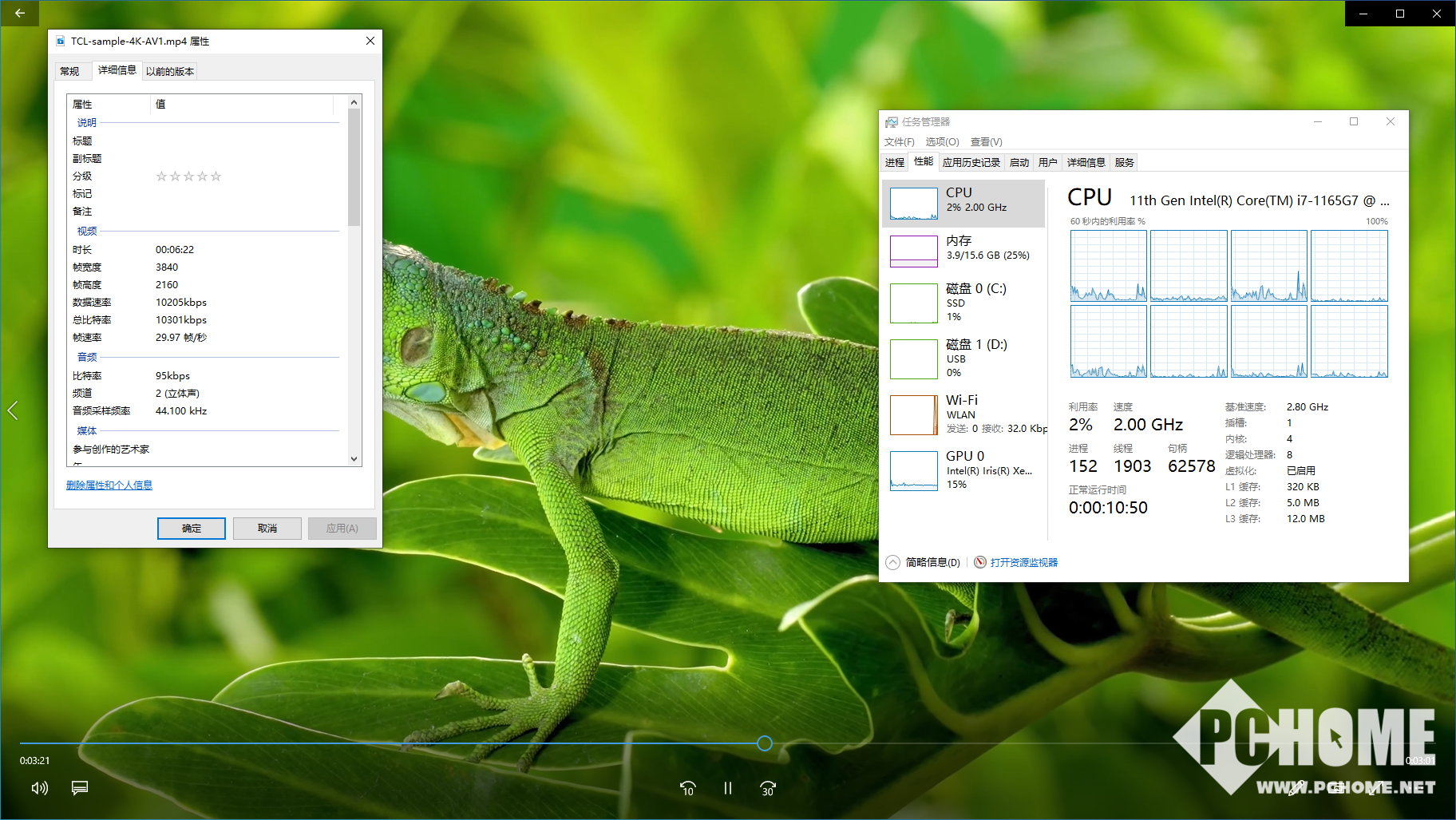Open subtitles and captions menu
Screen dimensions: 1456x820
pos(80,788)
